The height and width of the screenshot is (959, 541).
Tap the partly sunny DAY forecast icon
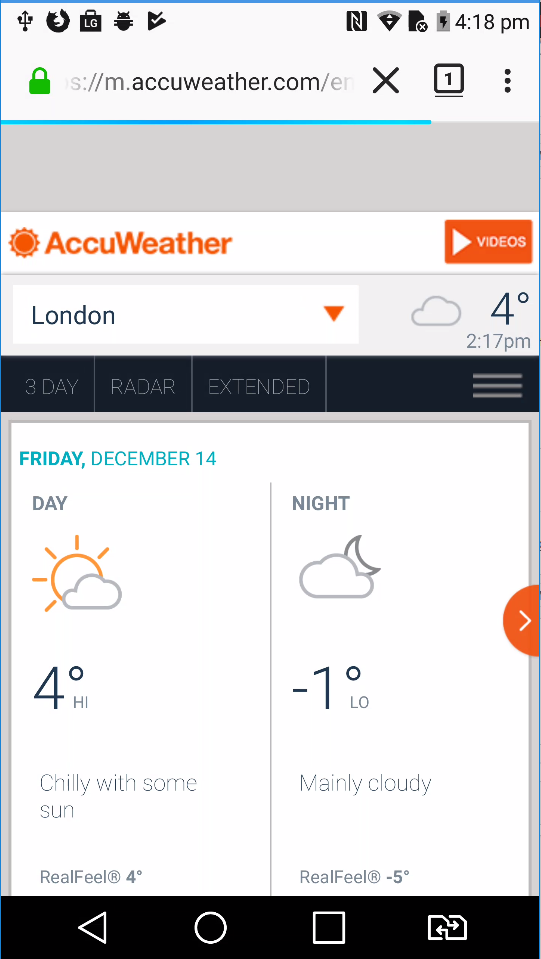click(x=77, y=573)
